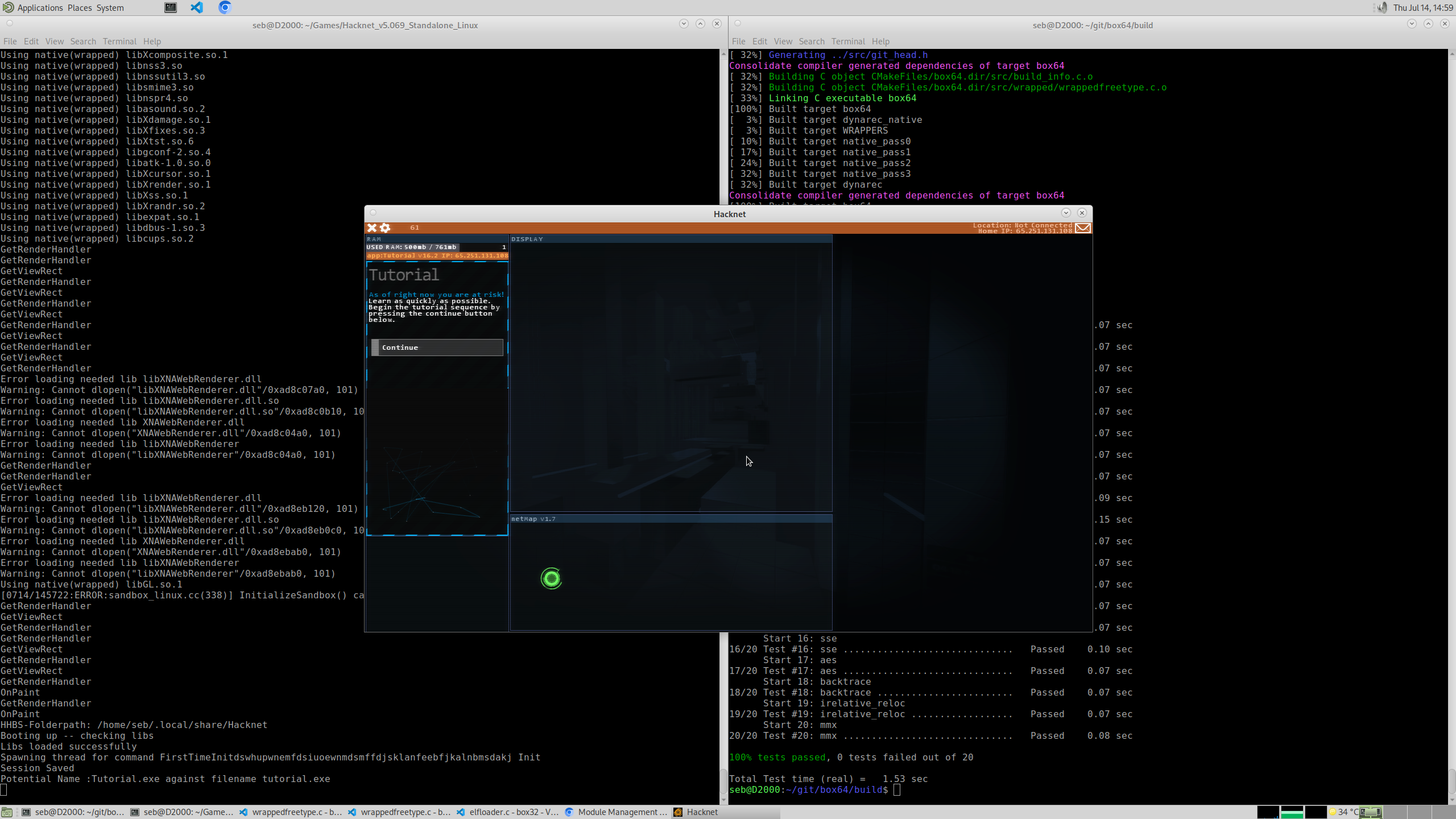Launch terminal from top panel icon
Image resolution: width=1456 pixels, height=819 pixels.
pyautogui.click(x=171, y=7)
